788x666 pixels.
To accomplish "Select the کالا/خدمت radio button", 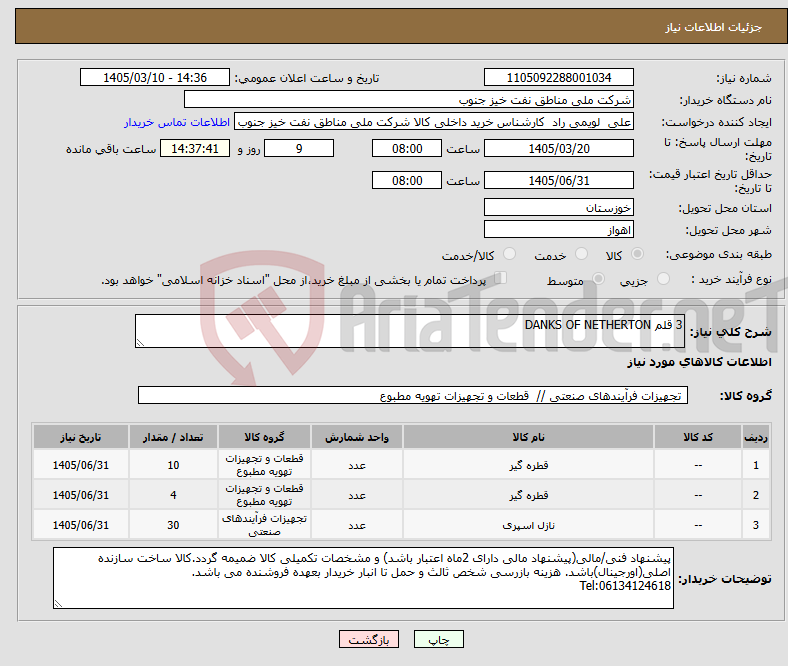I will 510,254.
